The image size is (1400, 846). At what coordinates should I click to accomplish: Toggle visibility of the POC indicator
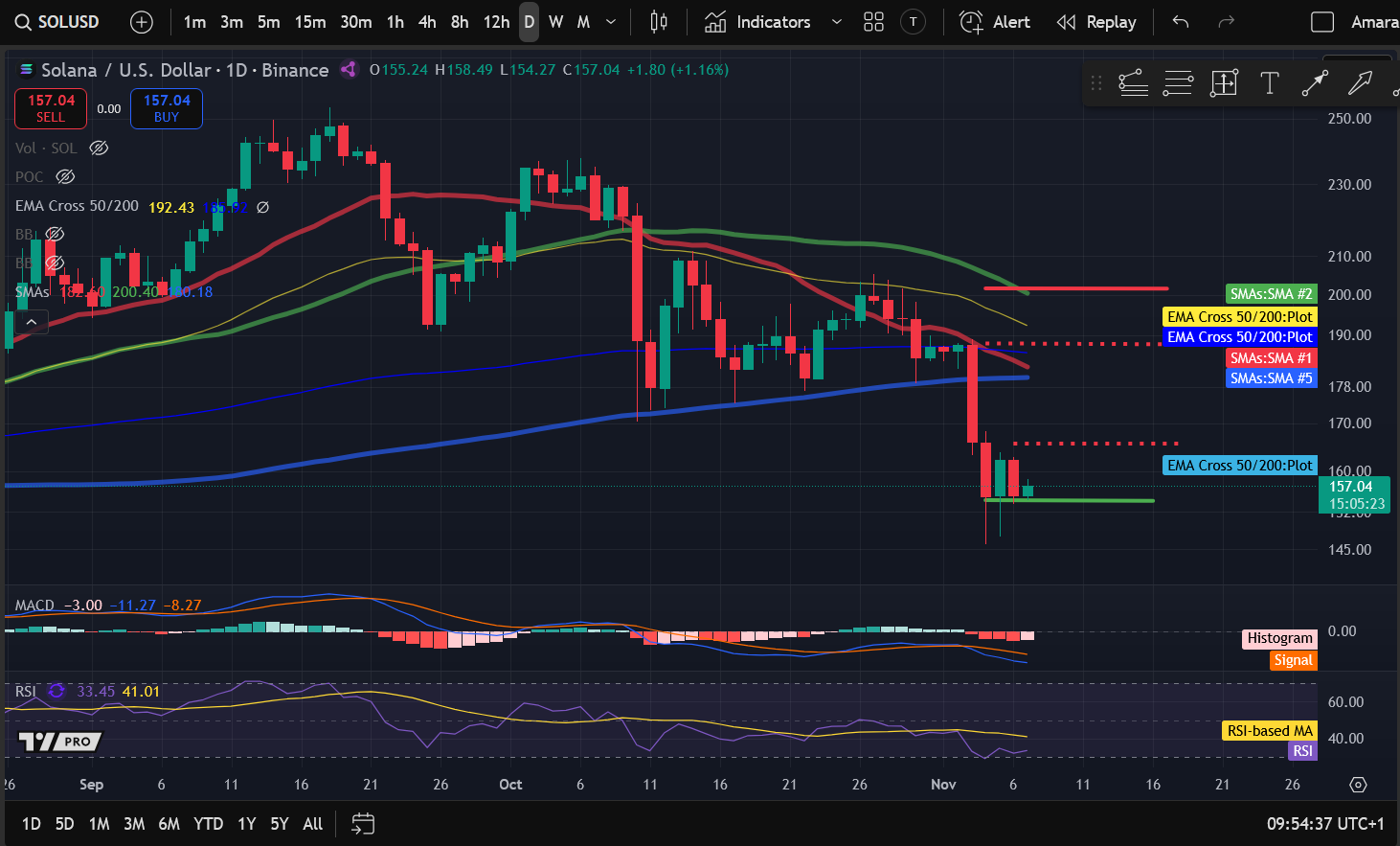[x=64, y=176]
